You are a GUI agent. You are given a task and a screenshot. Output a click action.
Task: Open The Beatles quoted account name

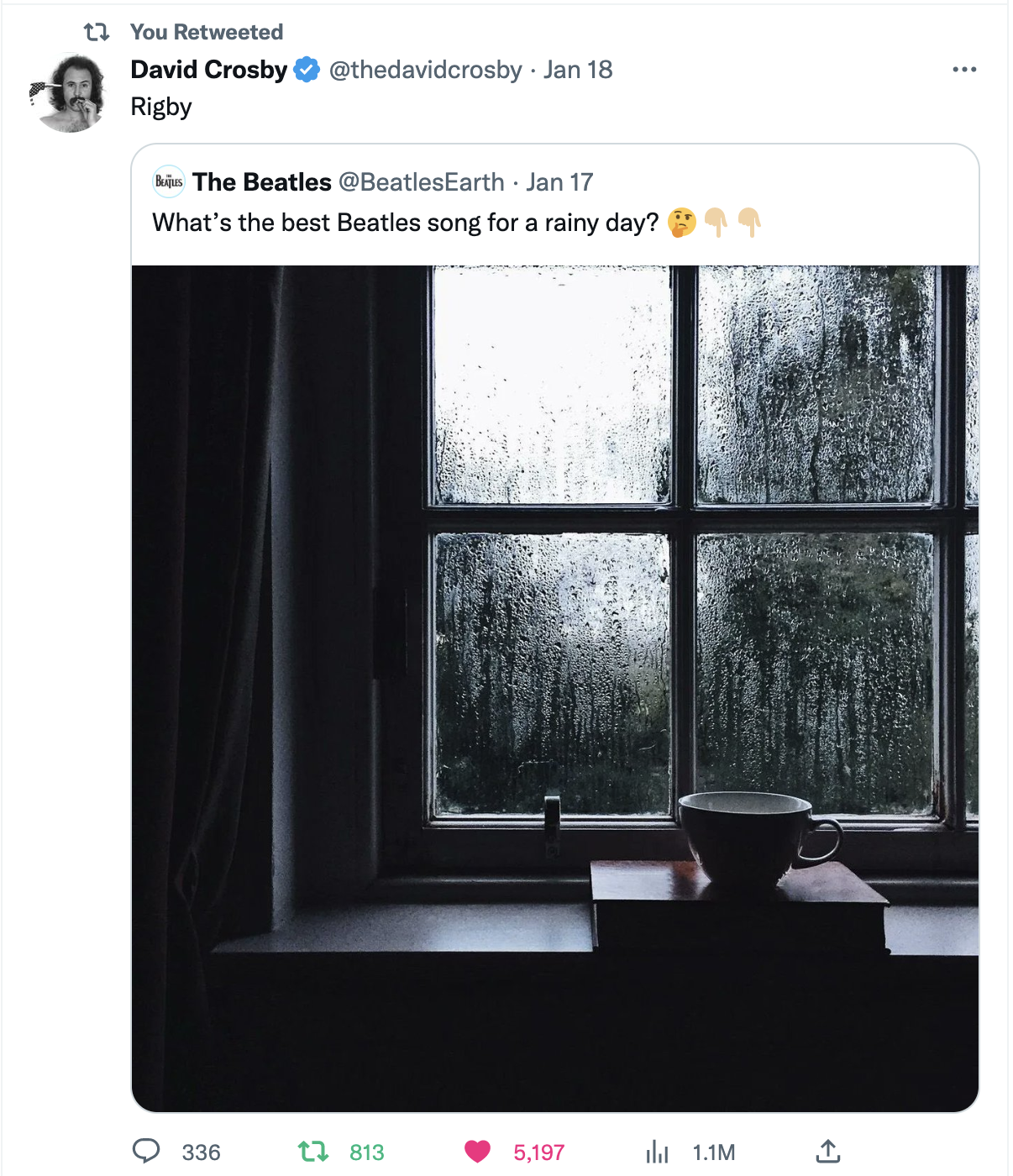tap(262, 182)
